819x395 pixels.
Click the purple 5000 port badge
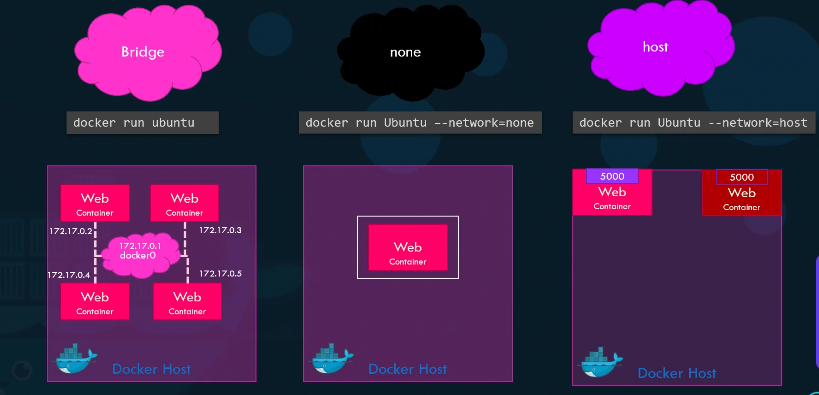click(x=612, y=176)
